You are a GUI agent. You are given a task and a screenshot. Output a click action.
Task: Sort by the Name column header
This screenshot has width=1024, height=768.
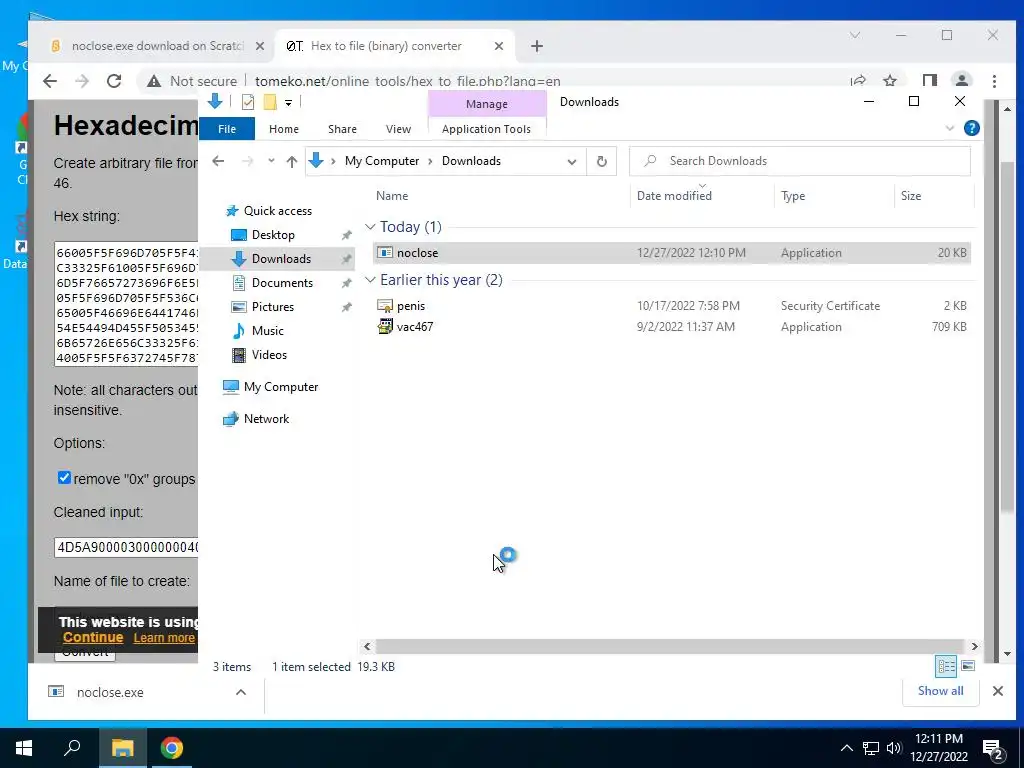(392, 196)
